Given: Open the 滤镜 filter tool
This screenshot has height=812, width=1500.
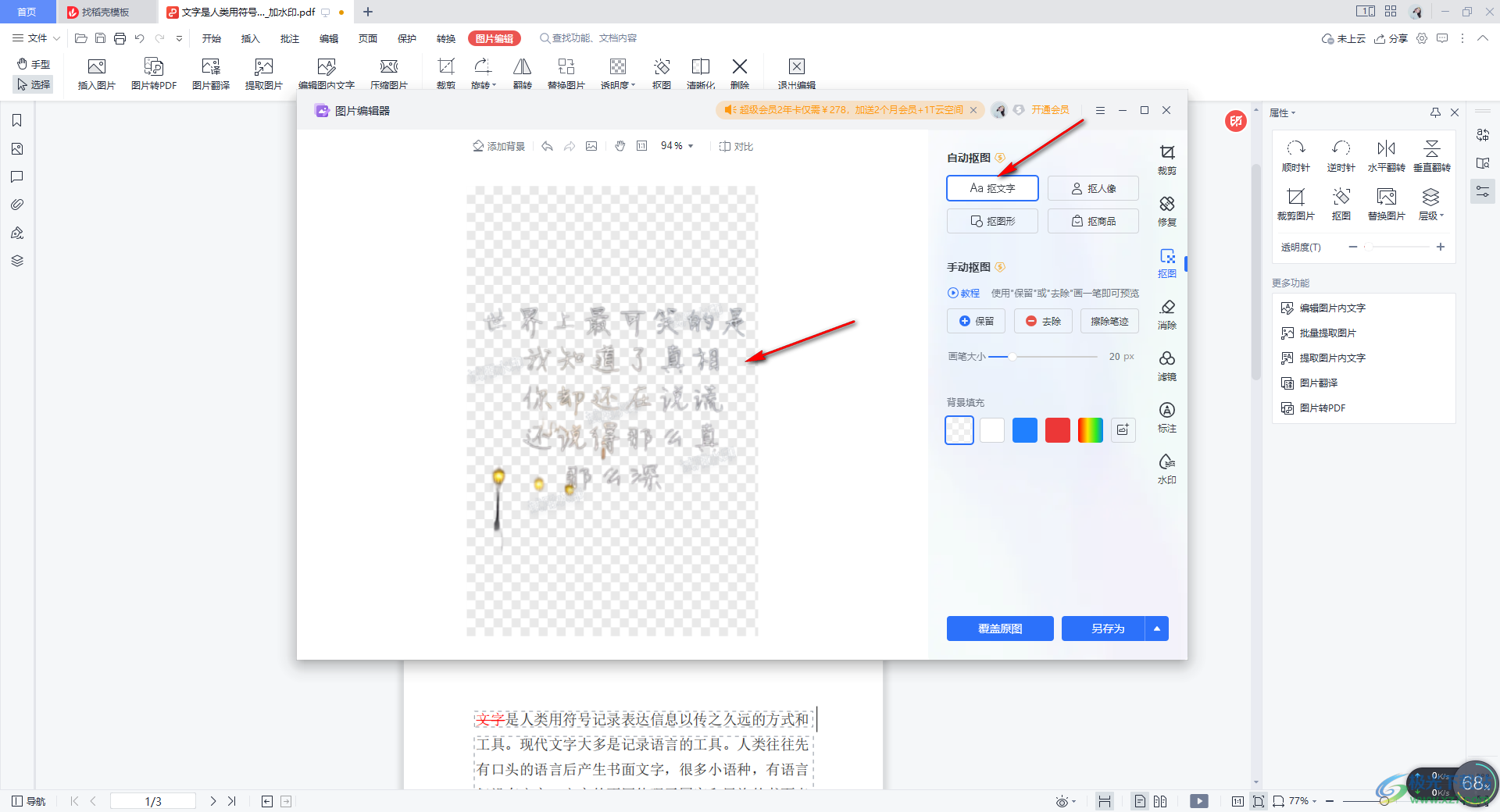Looking at the screenshot, I should 1166,365.
